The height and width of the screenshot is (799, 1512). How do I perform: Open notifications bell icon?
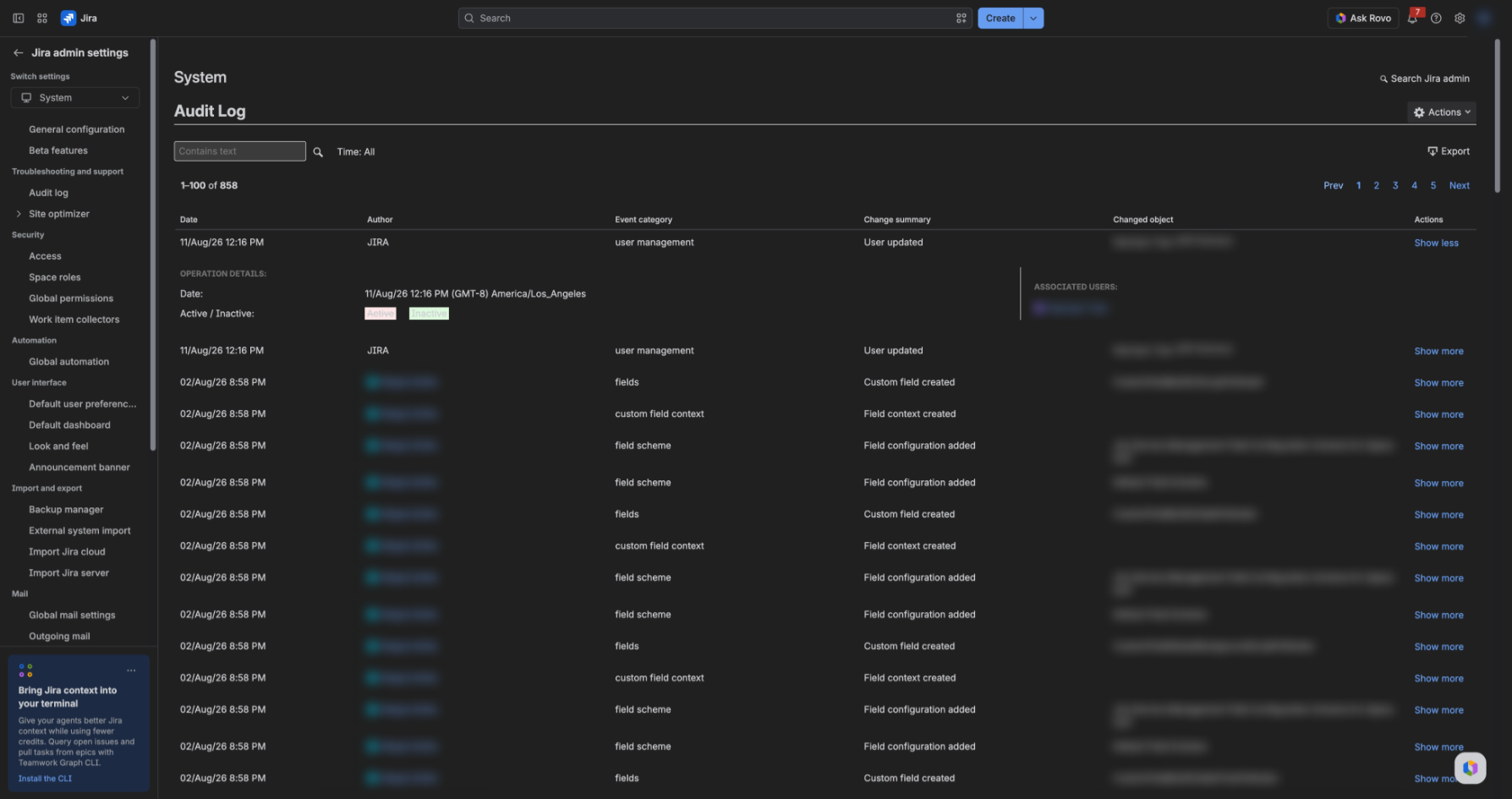(x=1412, y=18)
